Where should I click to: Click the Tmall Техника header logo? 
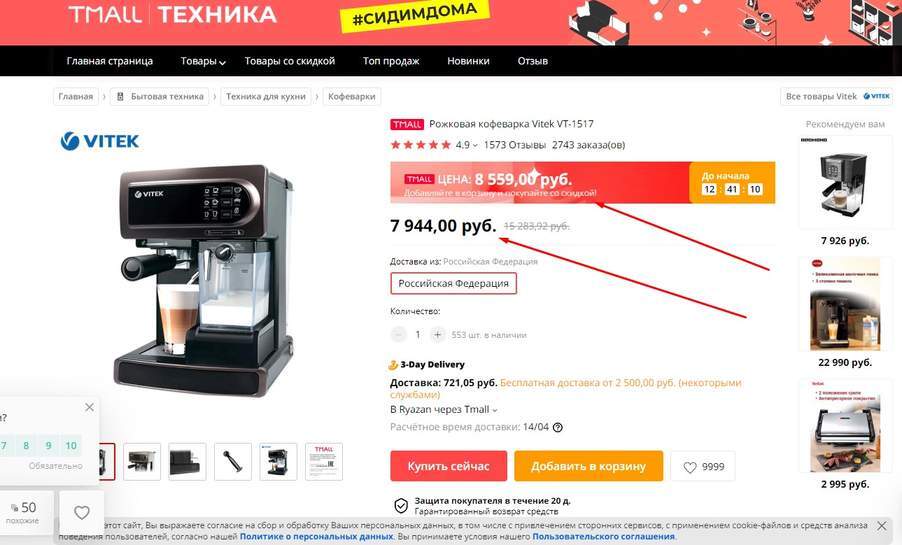tap(172, 14)
